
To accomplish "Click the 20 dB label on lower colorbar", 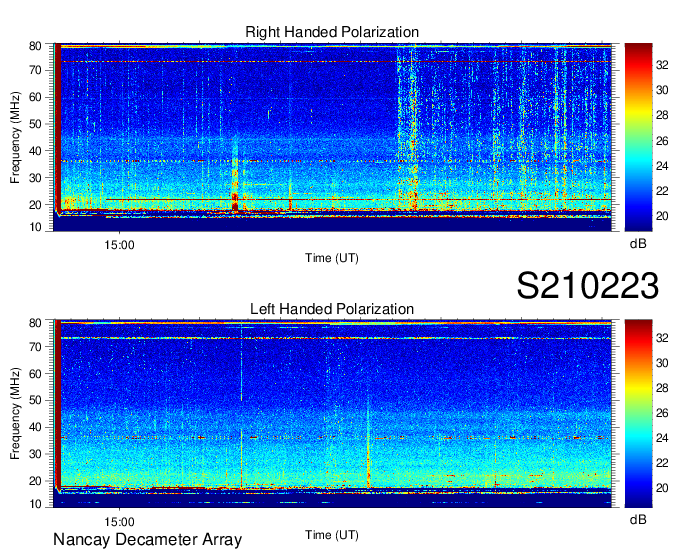I will pos(662,488).
